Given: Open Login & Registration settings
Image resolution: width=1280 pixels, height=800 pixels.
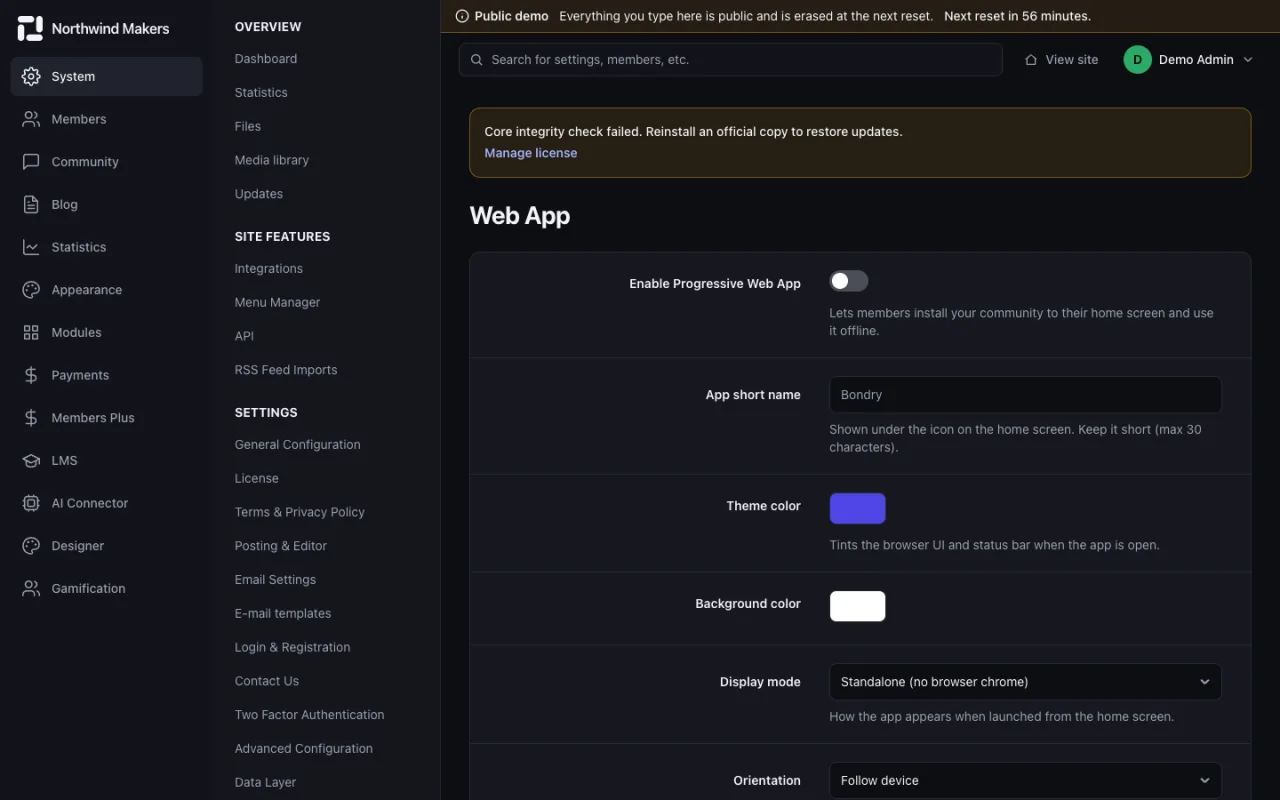Looking at the screenshot, I should pyautogui.click(x=293, y=648).
